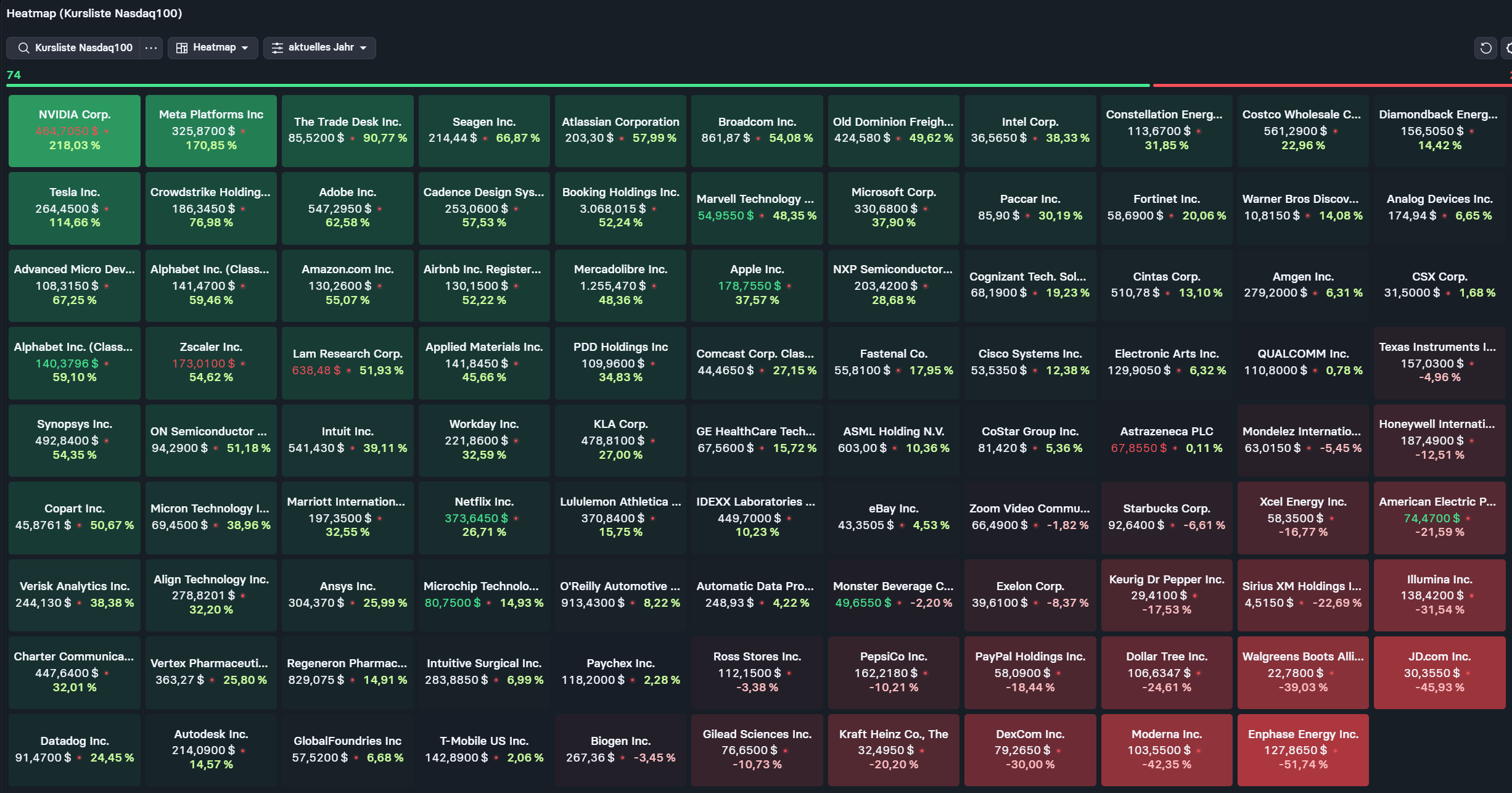1512x793 pixels.
Task: Select the Broadcom Inc. tile
Action: (757, 131)
